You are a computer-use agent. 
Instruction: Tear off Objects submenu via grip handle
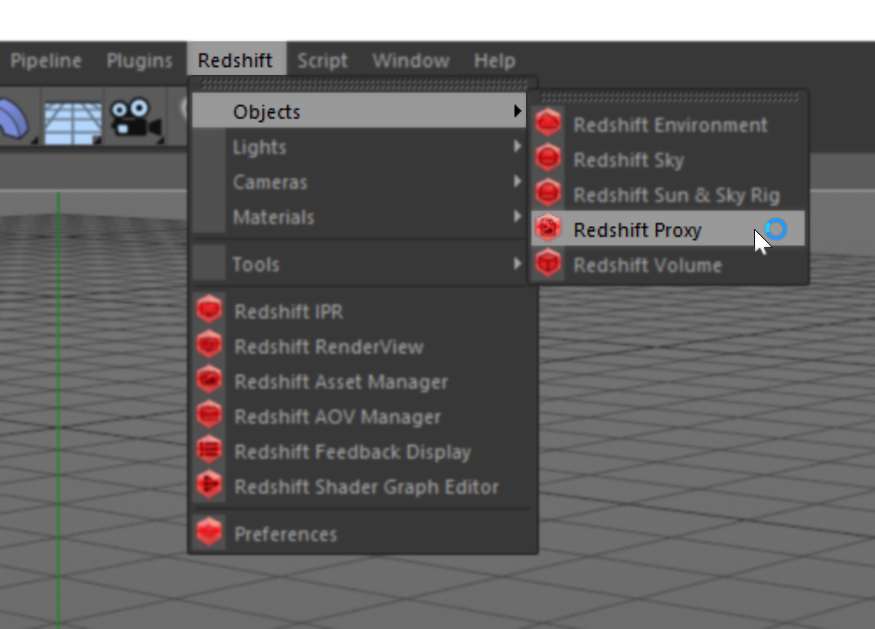coord(669,98)
